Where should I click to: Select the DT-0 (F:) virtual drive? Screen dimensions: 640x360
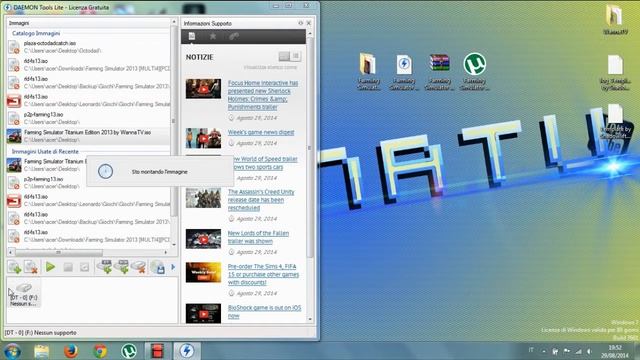[24, 294]
